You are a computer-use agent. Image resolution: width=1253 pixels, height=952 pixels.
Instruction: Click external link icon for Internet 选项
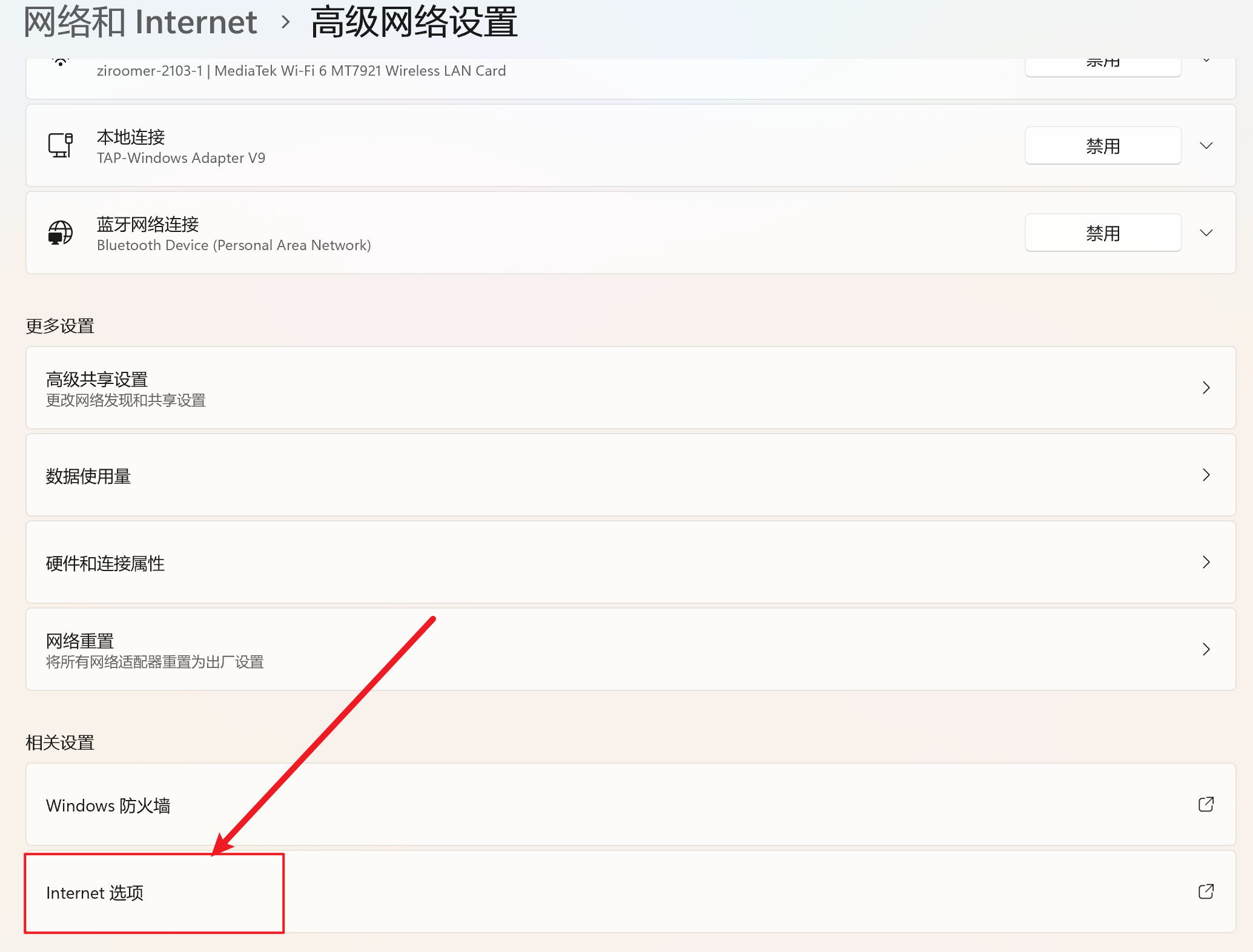1206,891
